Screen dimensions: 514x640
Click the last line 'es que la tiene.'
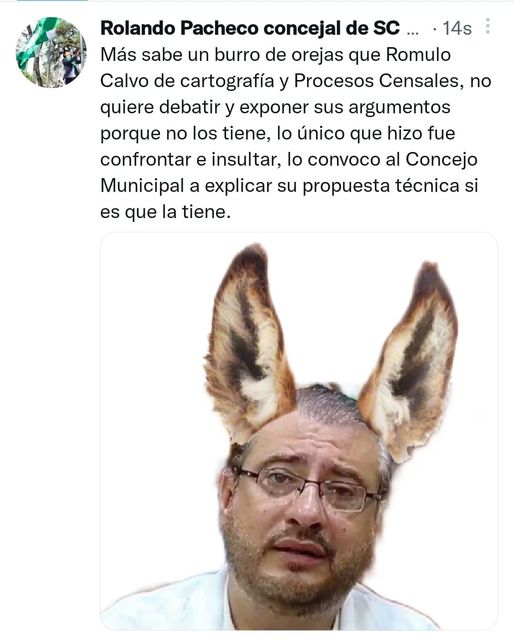coord(165,211)
